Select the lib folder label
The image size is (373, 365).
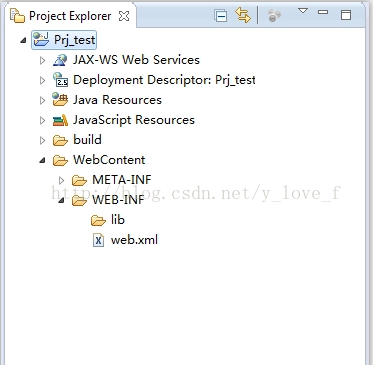(x=118, y=220)
